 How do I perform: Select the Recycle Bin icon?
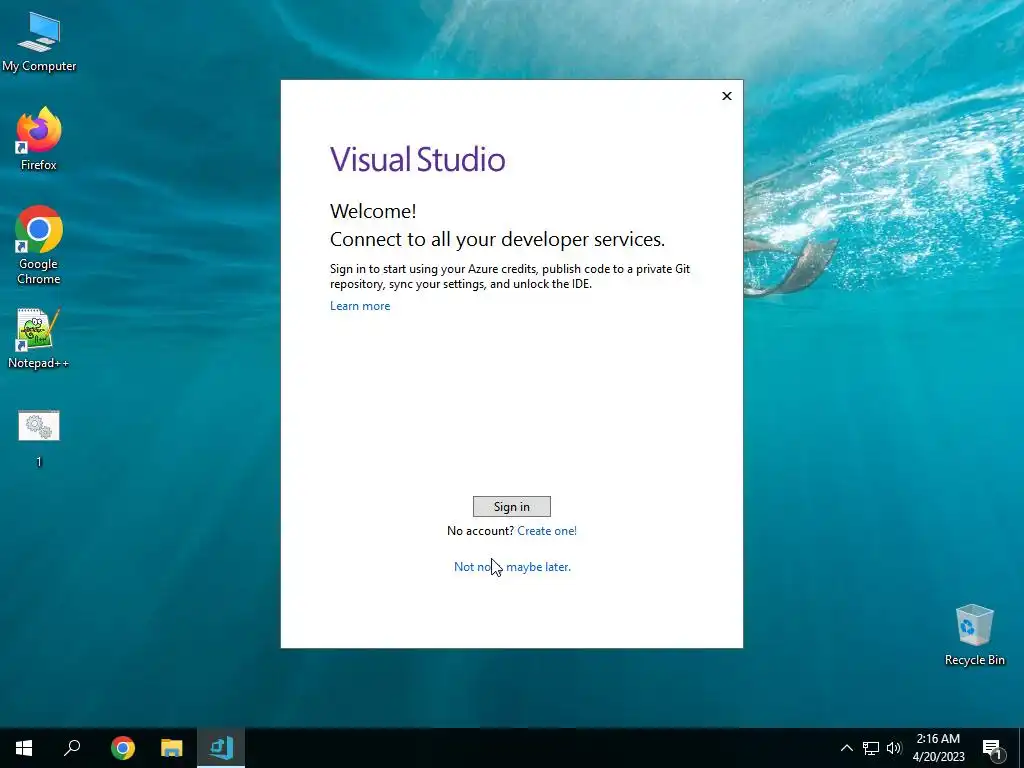click(974, 635)
